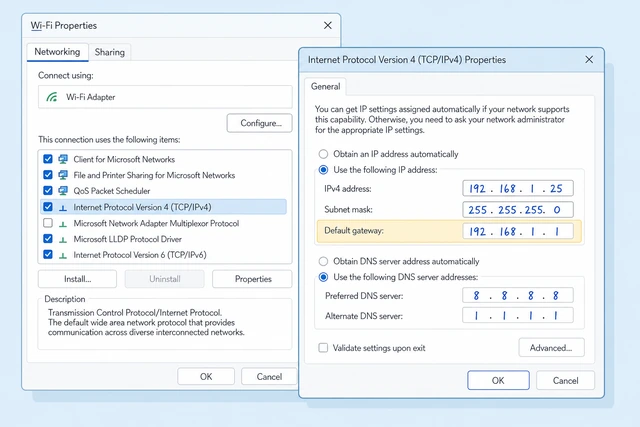Click the IPv4 protocol icon in list
The height and width of the screenshot is (427, 640).
click(x=63, y=208)
